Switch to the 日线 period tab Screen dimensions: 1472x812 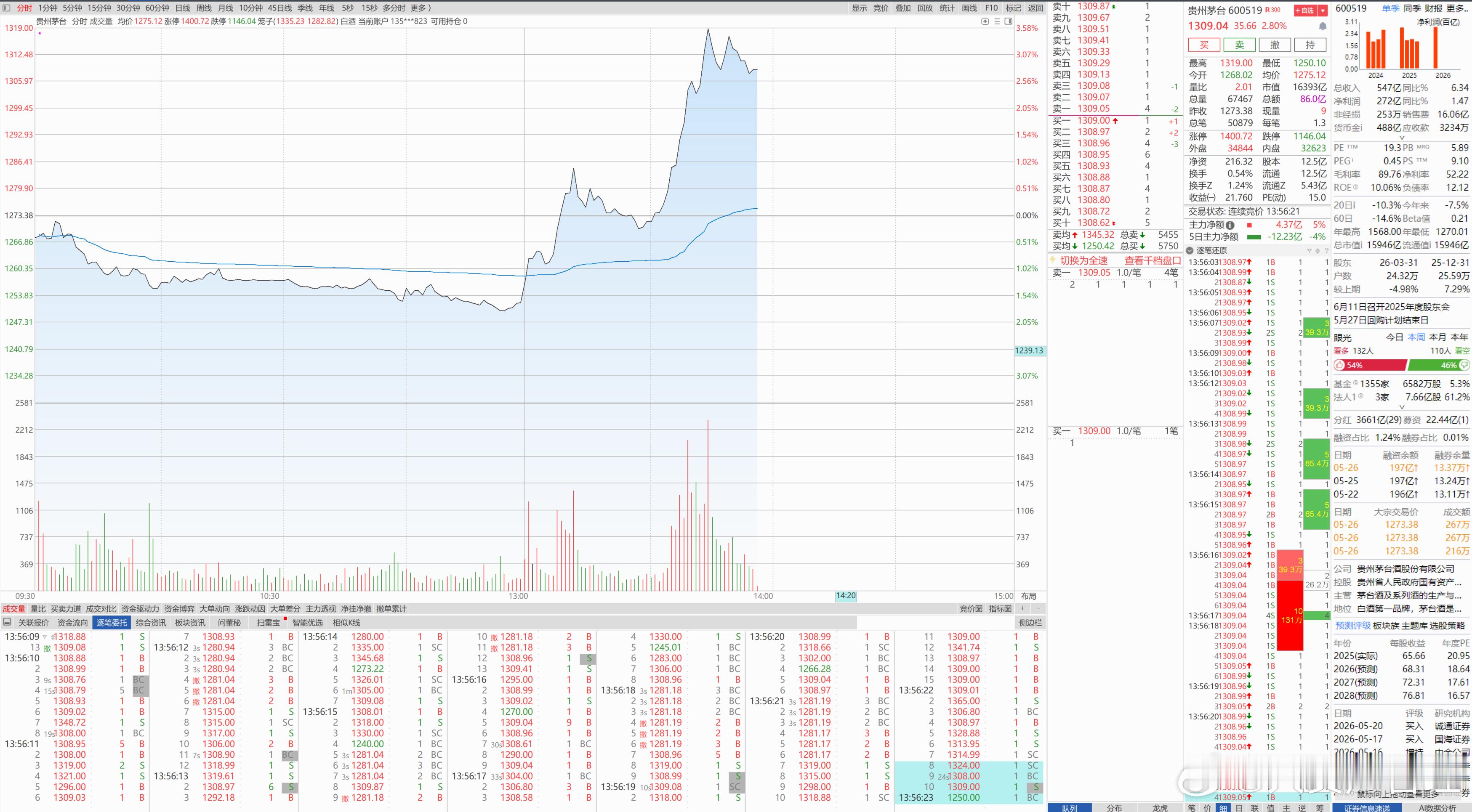[x=183, y=8]
